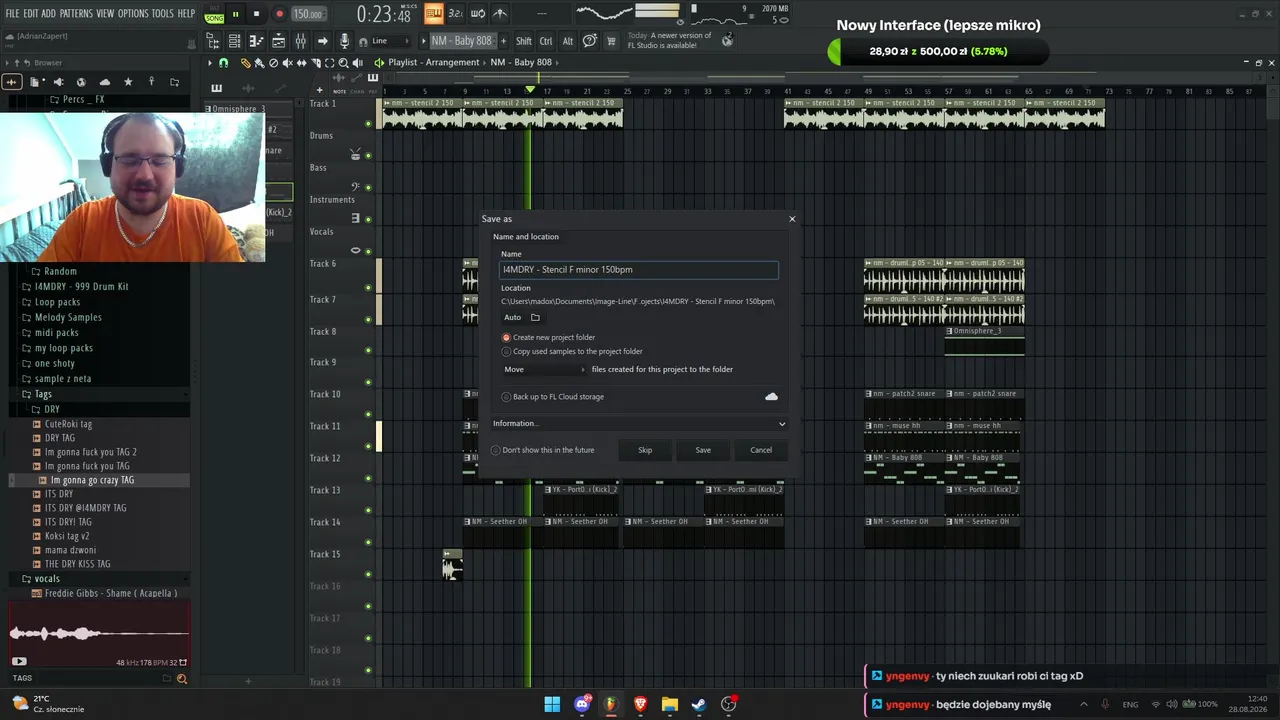This screenshot has width=1280, height=720.
Task: Mute Track 1 using its green dot
Action: (368, 124)
